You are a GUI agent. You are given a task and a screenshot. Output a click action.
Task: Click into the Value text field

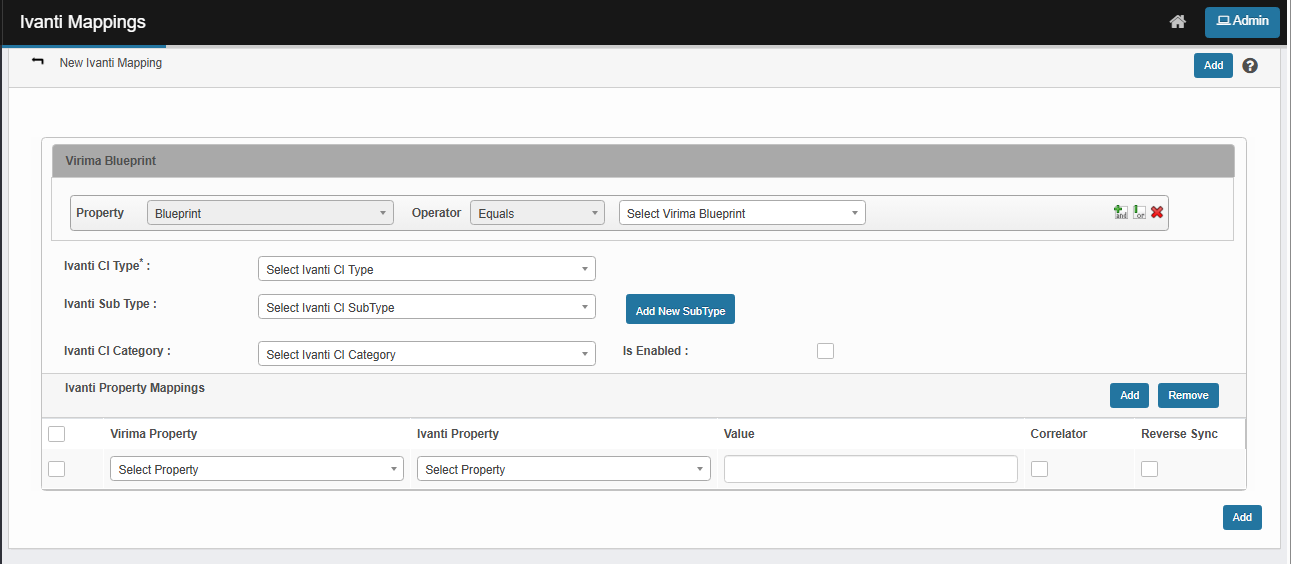(870, 469)
